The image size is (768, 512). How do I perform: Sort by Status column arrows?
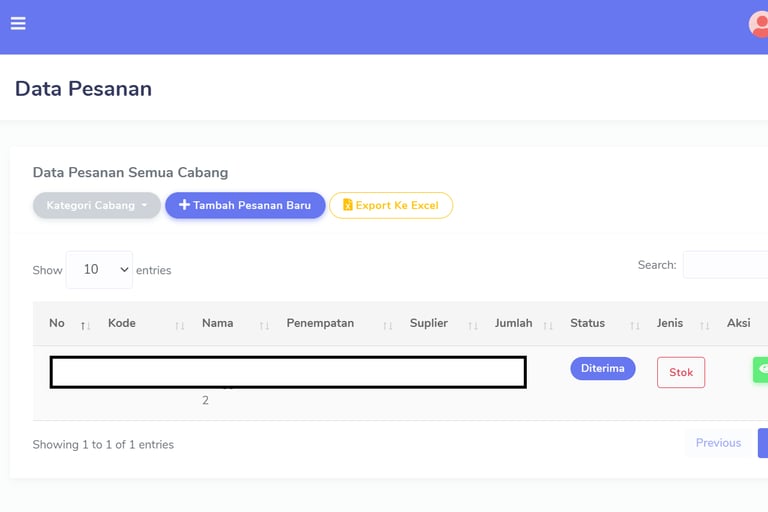pyautogui.click(x=634, y=325)
